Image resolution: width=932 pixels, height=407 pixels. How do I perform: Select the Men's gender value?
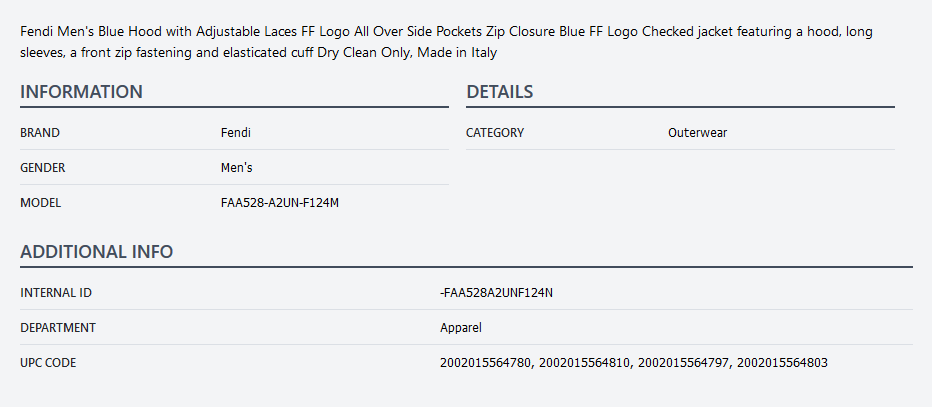click(x=237, y=168)
